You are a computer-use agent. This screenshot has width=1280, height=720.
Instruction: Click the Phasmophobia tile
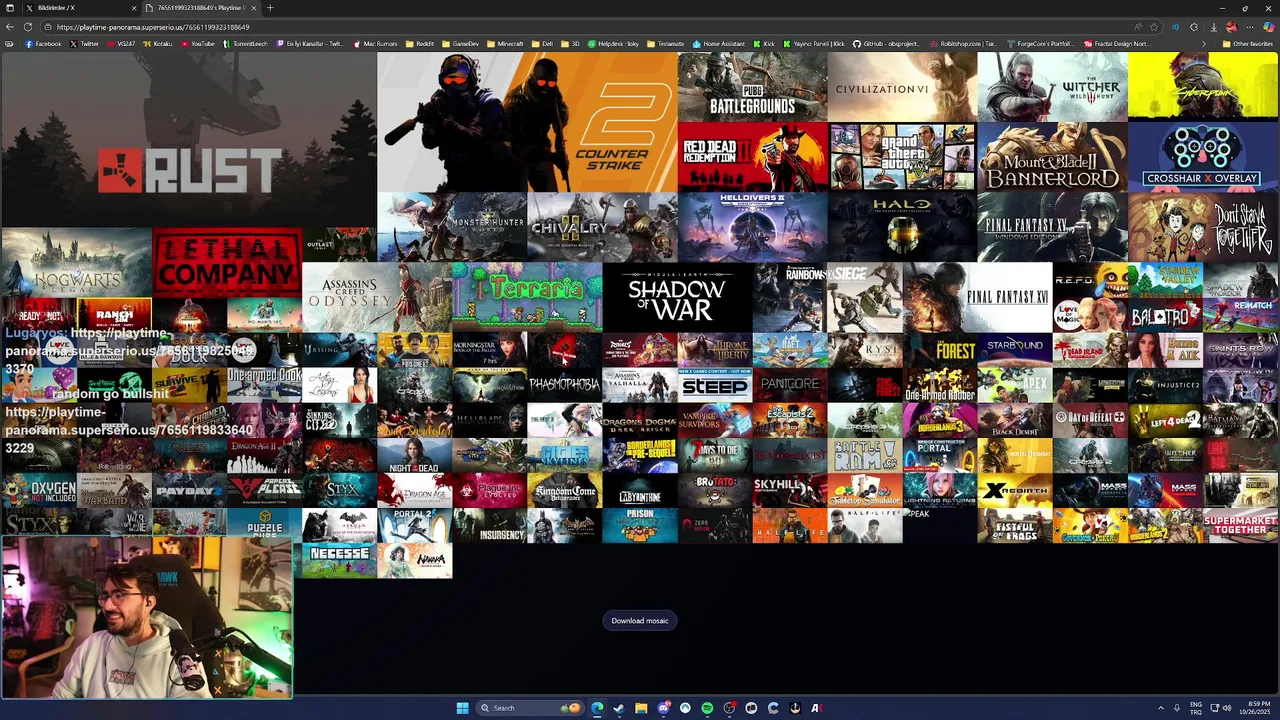click(x=564, y=384)
